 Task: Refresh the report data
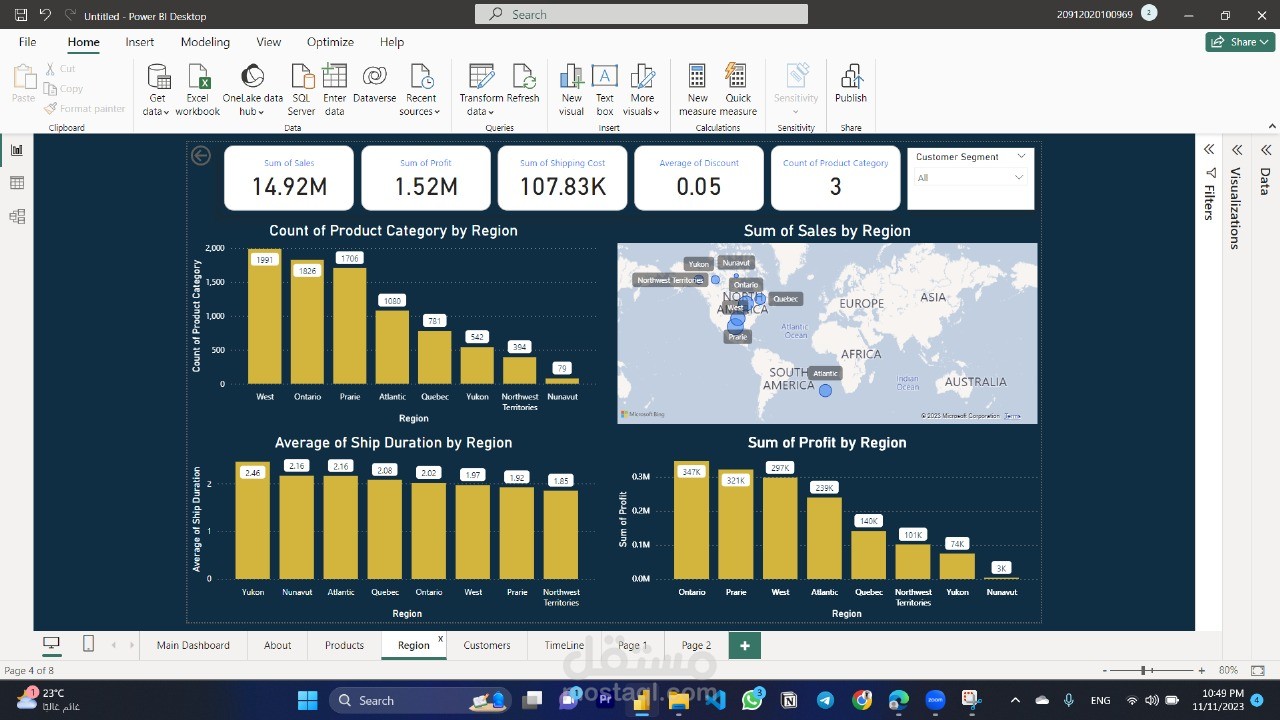(528, 88)
